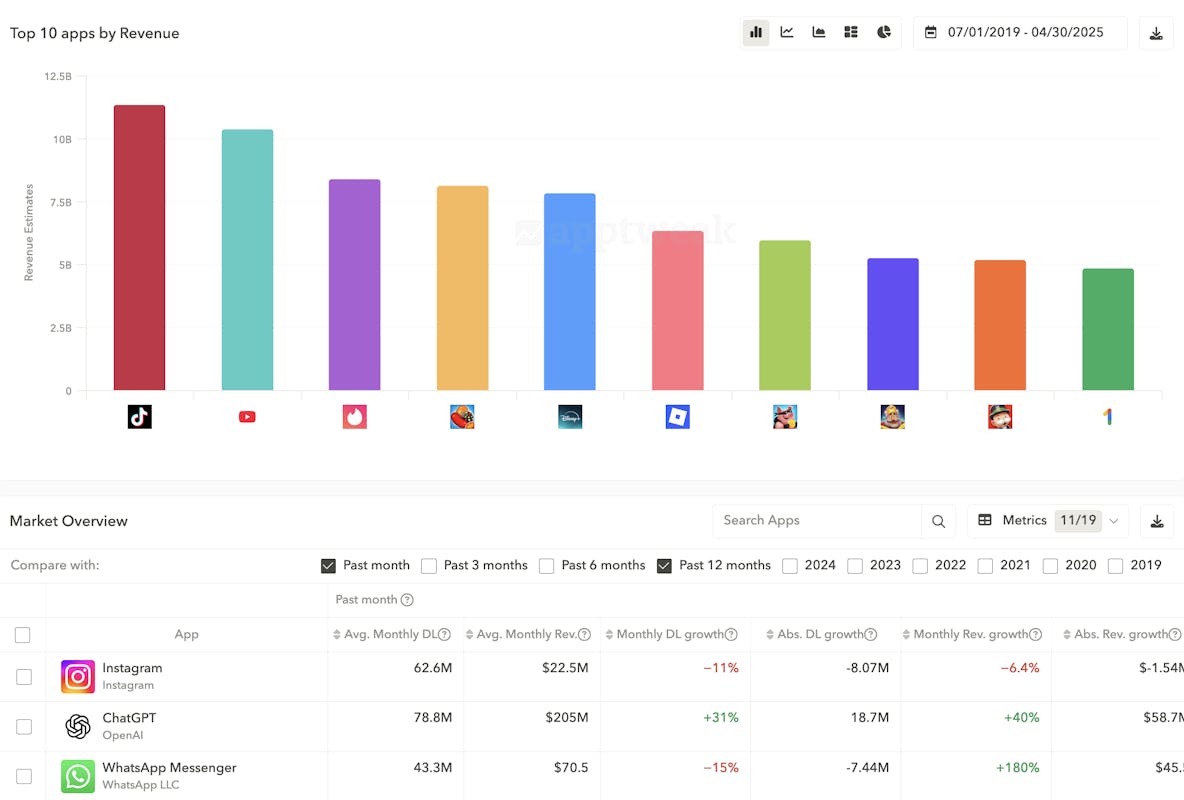This screenshot has height=800, width=1184.
Task: Select the Instagram row checkbox
Action: [24, 677]
